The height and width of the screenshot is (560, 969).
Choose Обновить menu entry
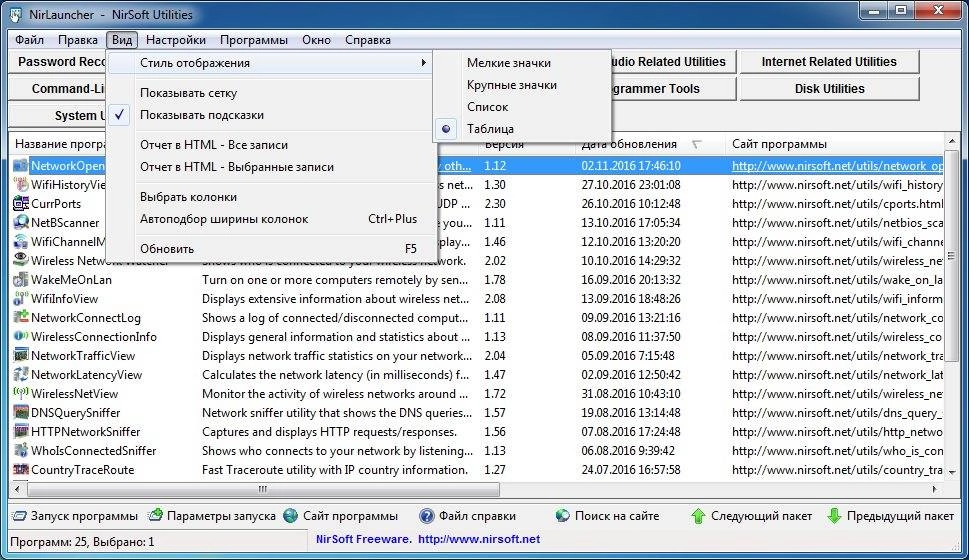[273, 248]
